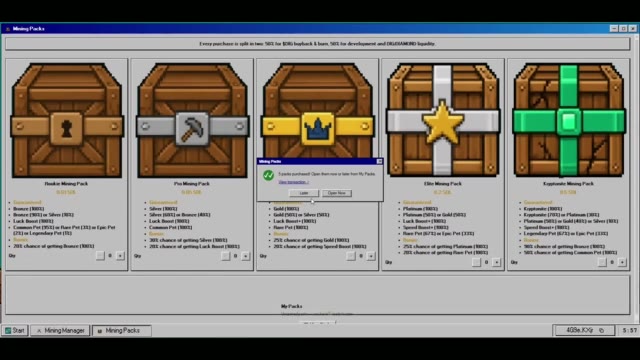Increase Rookie Mining Pack quantity
The image size is (640, 360).
pyautogui.click(x=120, y=256)
